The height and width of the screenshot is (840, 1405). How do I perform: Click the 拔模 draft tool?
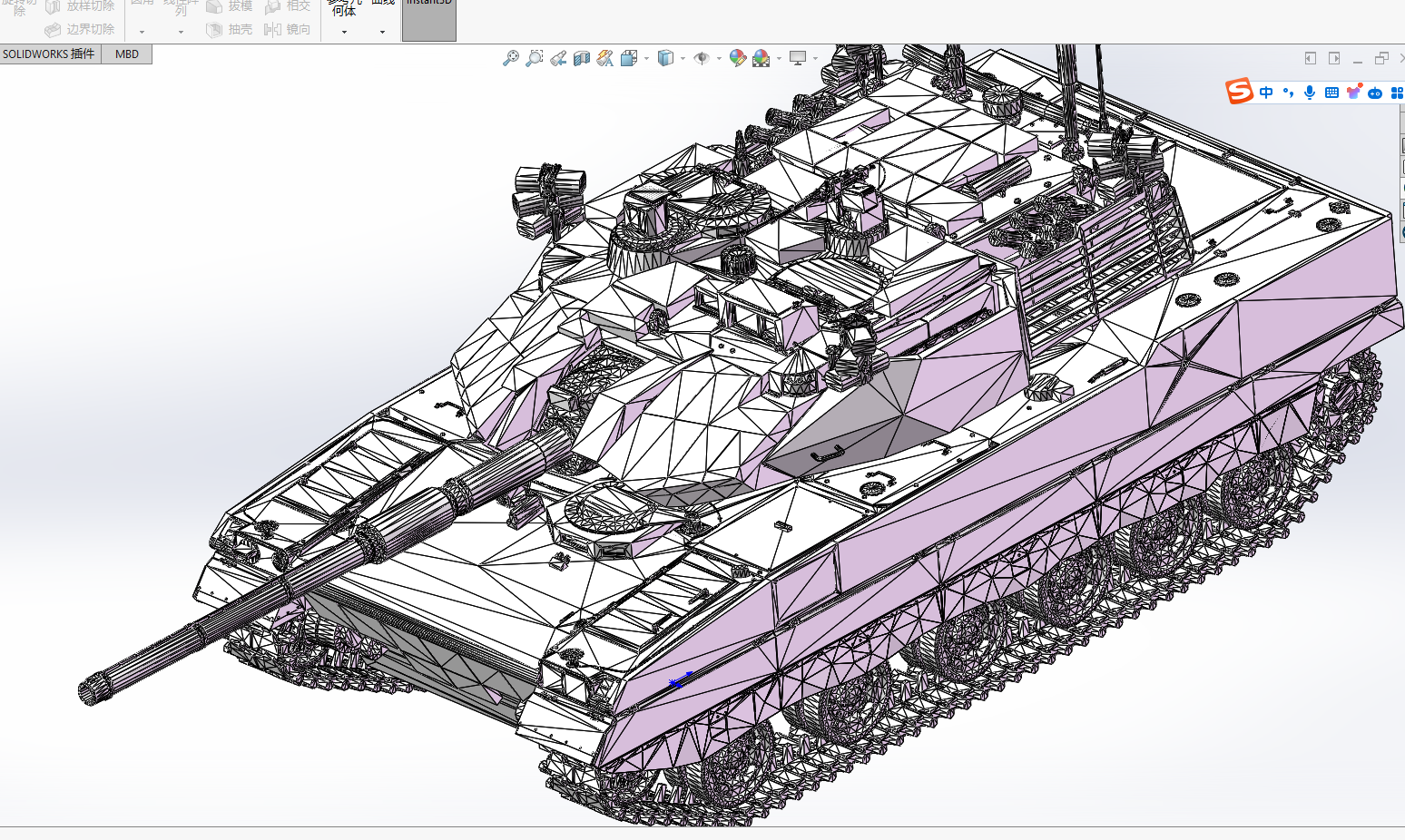(230, 6)
